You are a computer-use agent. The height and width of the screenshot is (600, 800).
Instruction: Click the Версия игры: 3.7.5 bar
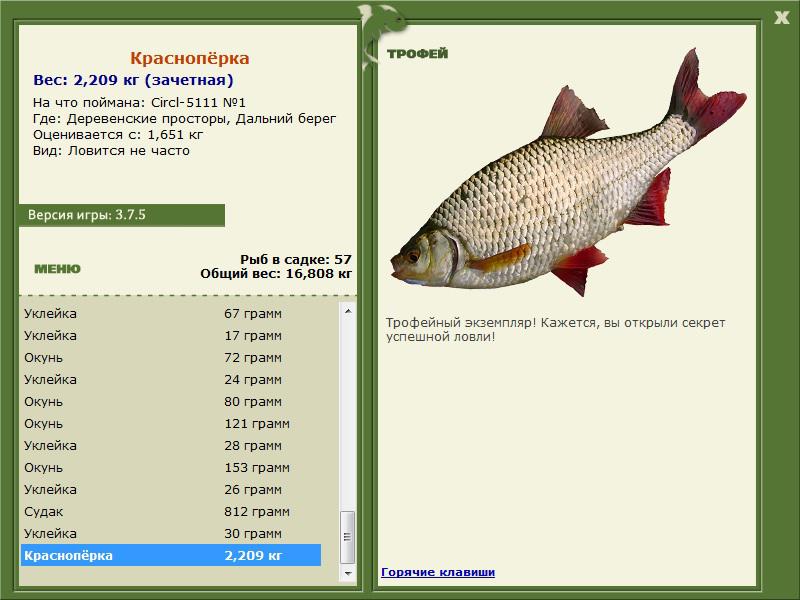122,215
